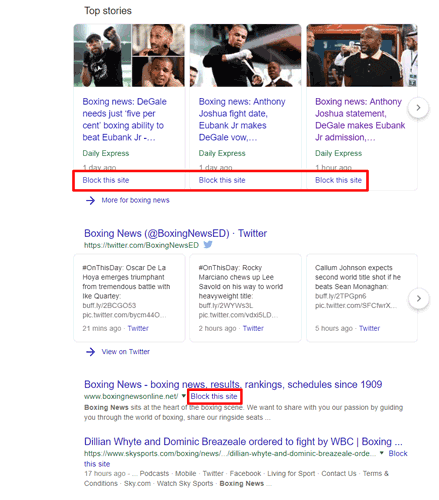439x500 pixels.
Task: Click the Twitter carousel next arrow
Action: [x=419, y=298]
